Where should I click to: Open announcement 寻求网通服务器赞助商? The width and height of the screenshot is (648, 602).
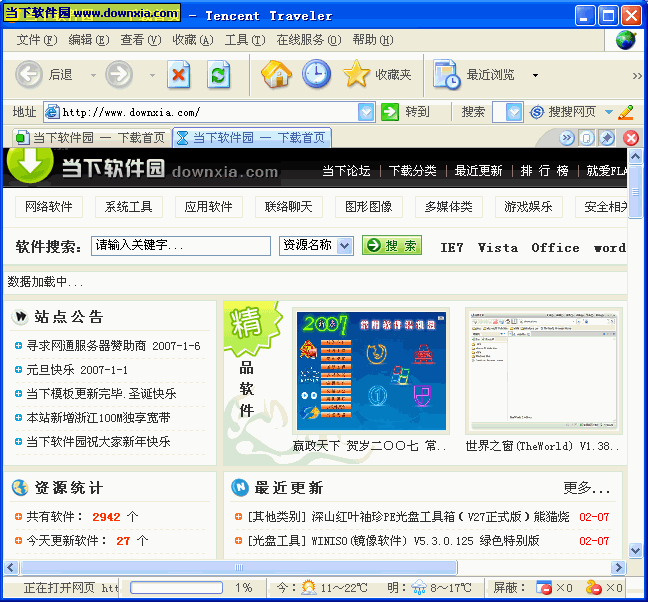(x=86, y=345)
